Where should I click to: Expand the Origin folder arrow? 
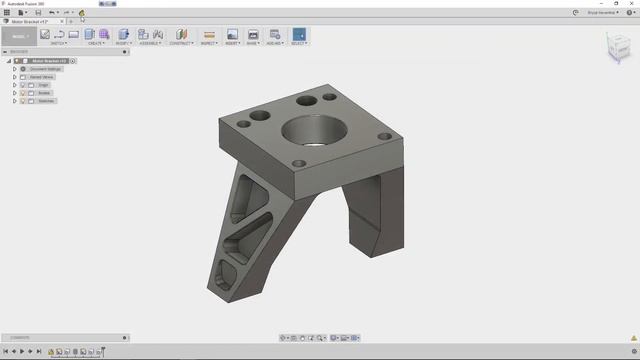click(15, 85)
